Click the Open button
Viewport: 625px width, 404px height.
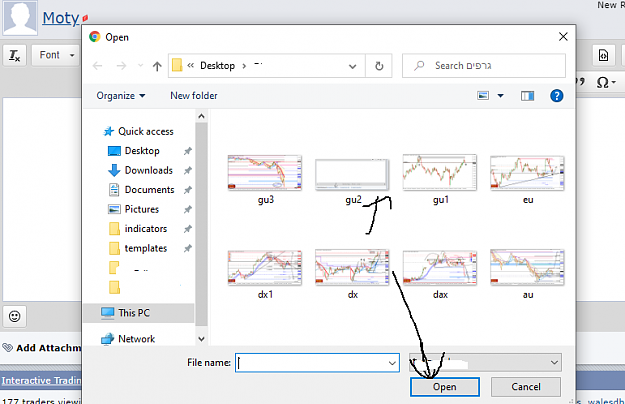444,387
